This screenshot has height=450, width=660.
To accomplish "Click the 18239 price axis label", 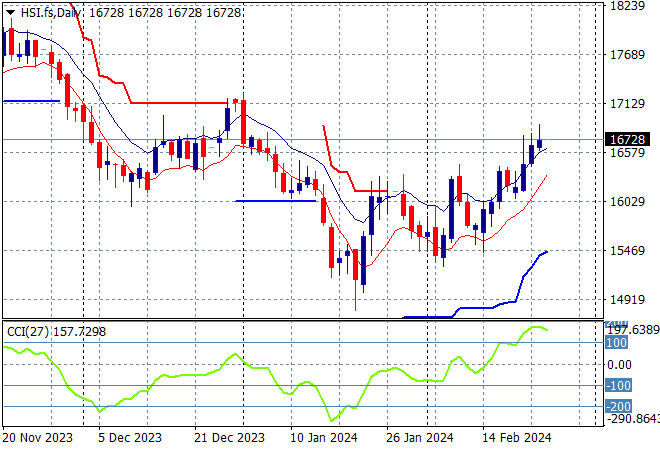I will 626,6.
